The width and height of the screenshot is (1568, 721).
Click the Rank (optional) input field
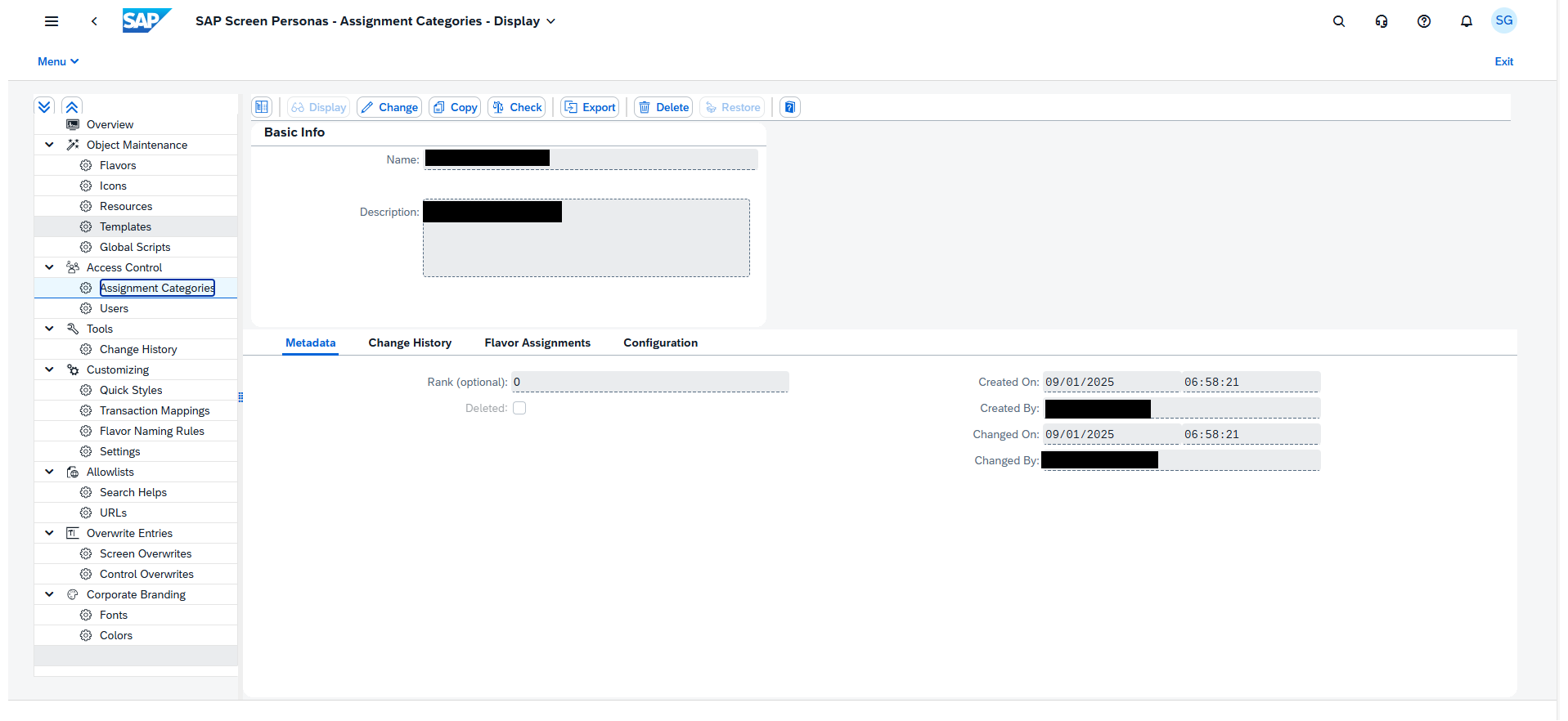tap(649, 382)
